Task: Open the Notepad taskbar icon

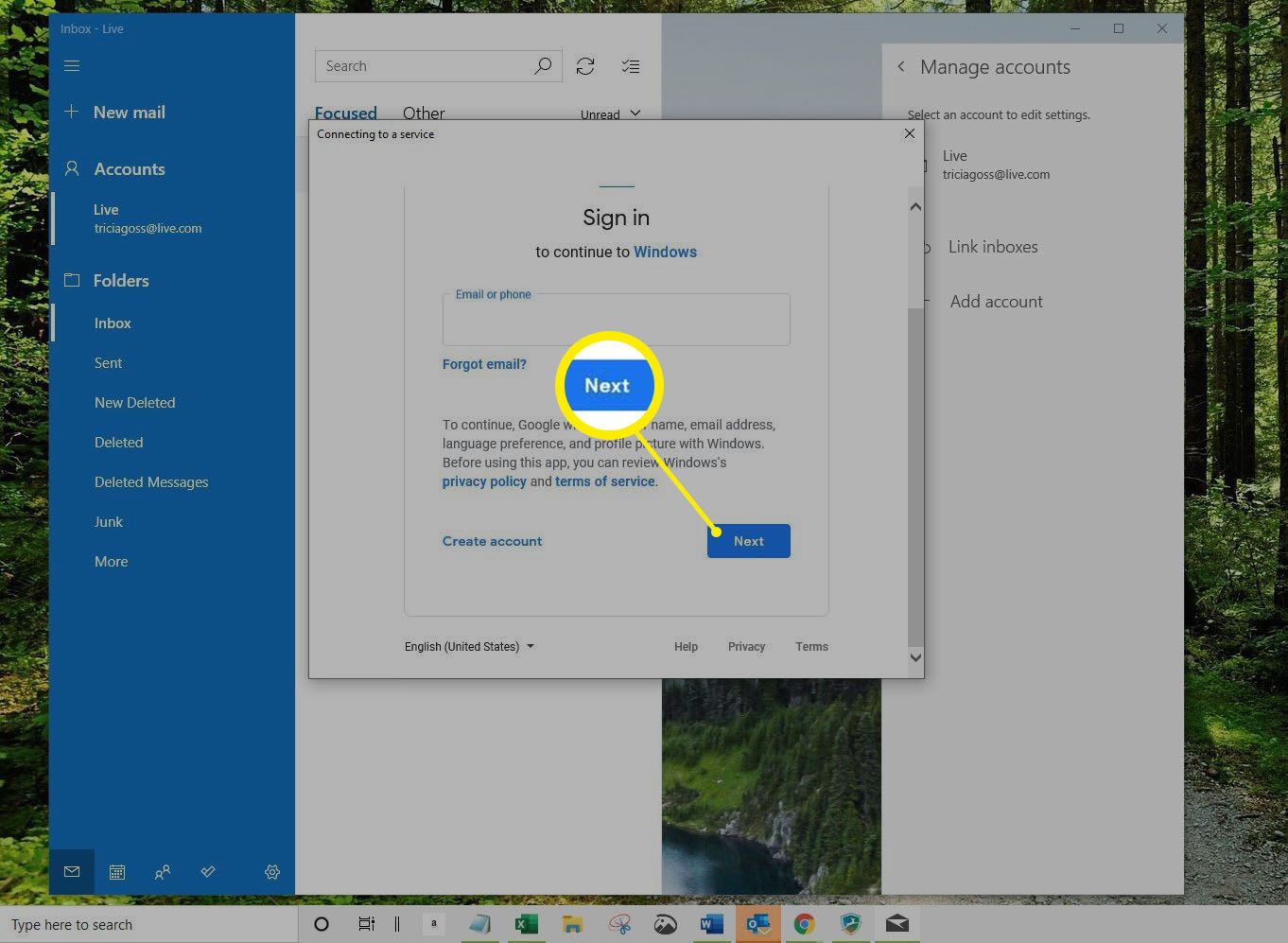Action: (480, 924)
